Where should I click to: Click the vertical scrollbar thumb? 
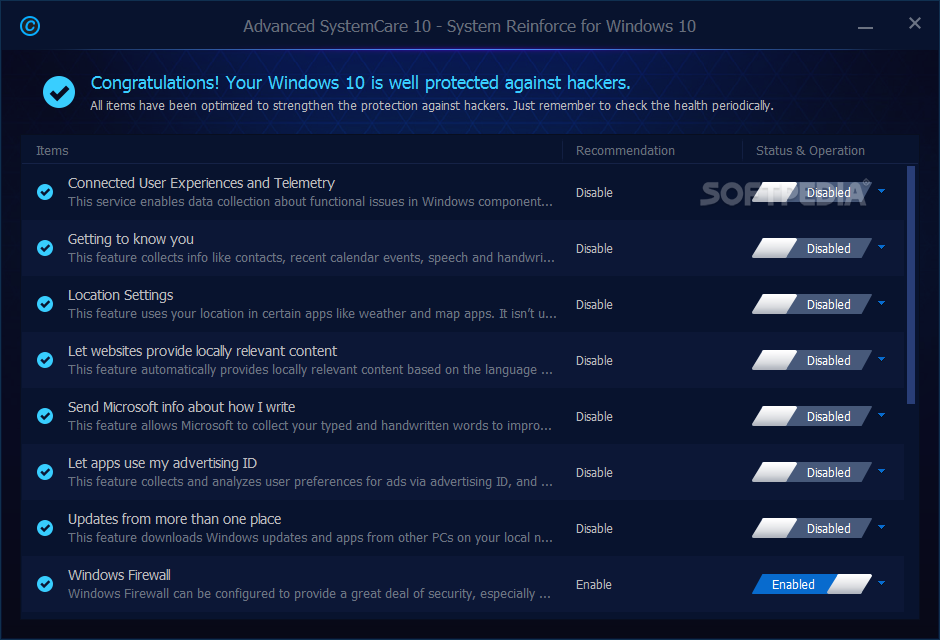(911, 285)
